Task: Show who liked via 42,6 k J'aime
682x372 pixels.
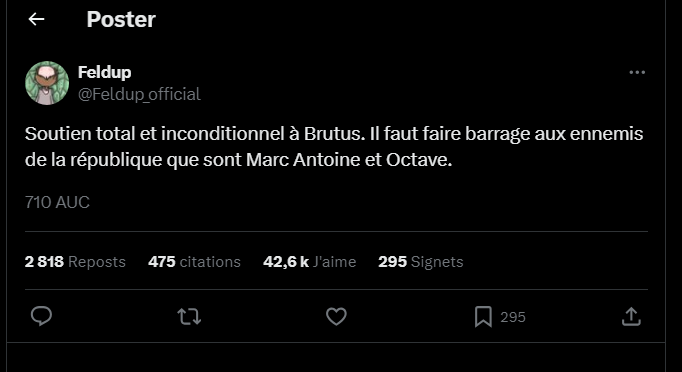Action: pyautogui.click(x=310, y=261)
